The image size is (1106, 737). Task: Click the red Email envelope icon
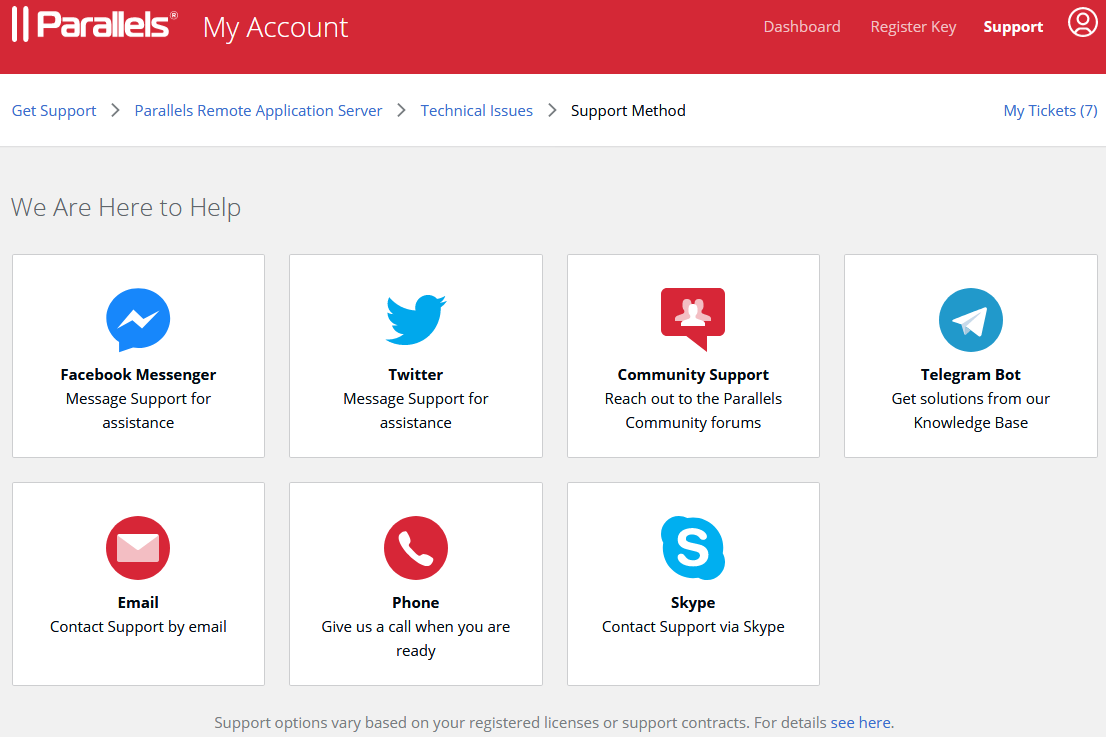tap(138, 548)
